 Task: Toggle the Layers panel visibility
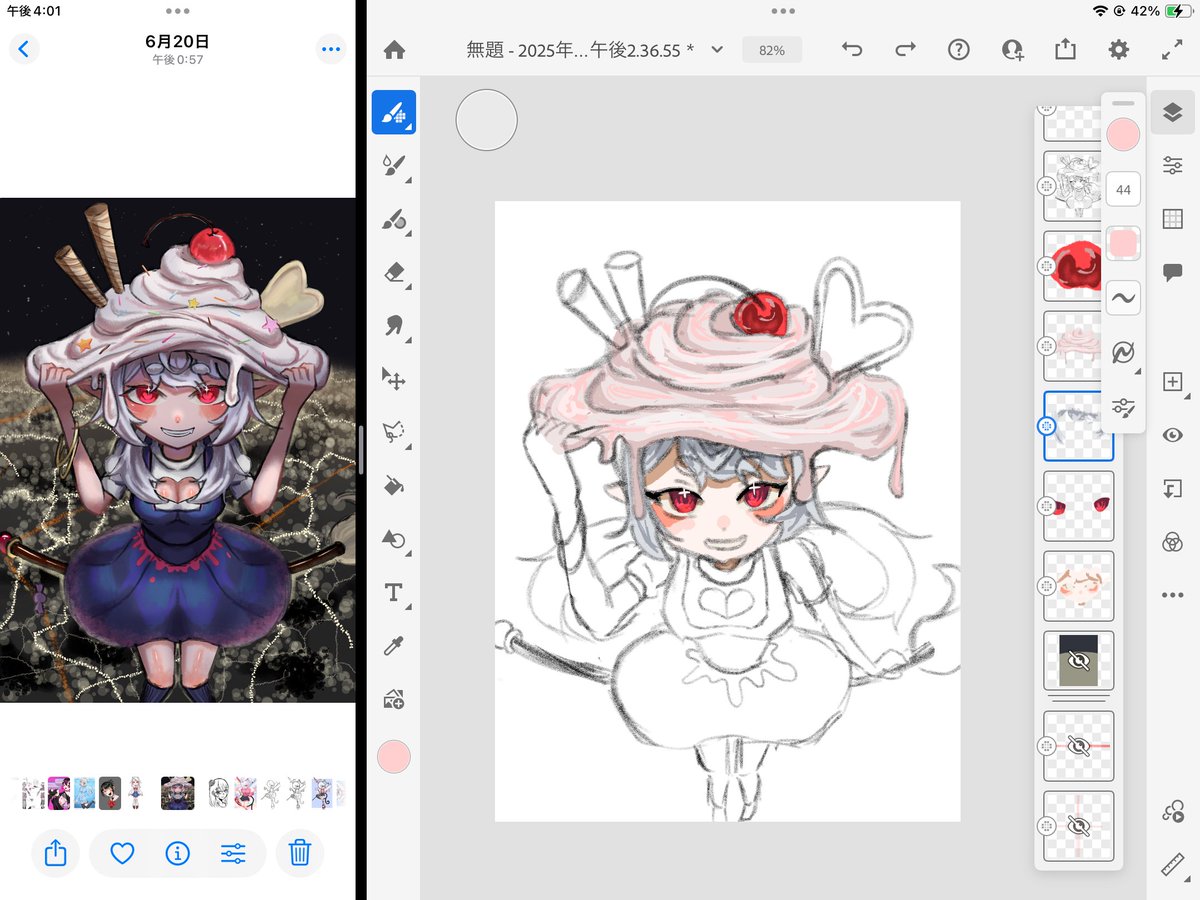click(1173, 112)
